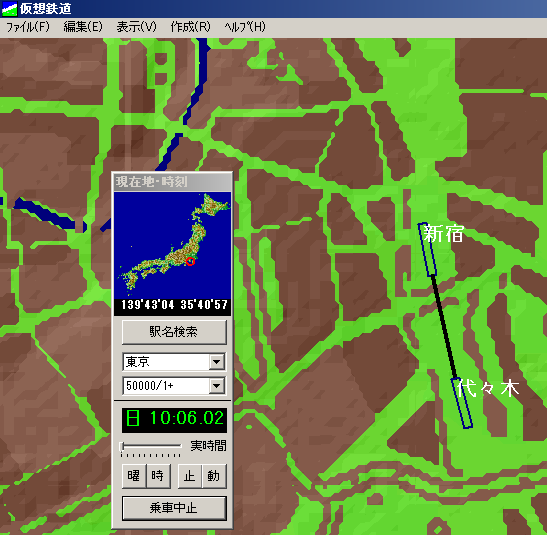
Task: Stop the clock with the 止 button
Action: (190, 476)
